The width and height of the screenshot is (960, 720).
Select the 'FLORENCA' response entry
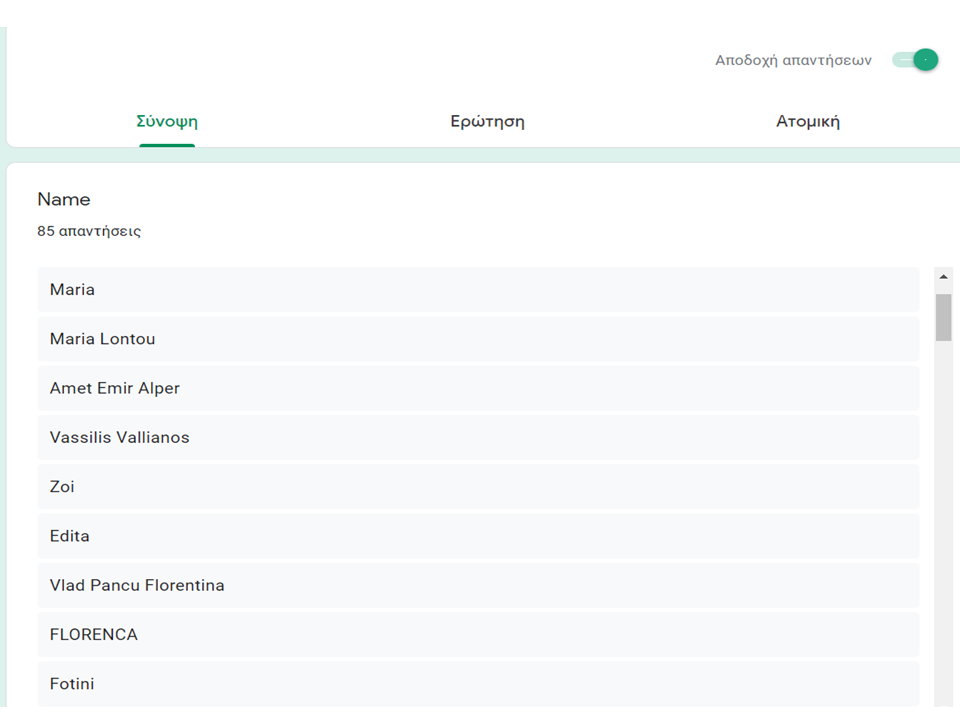point(478,635)
